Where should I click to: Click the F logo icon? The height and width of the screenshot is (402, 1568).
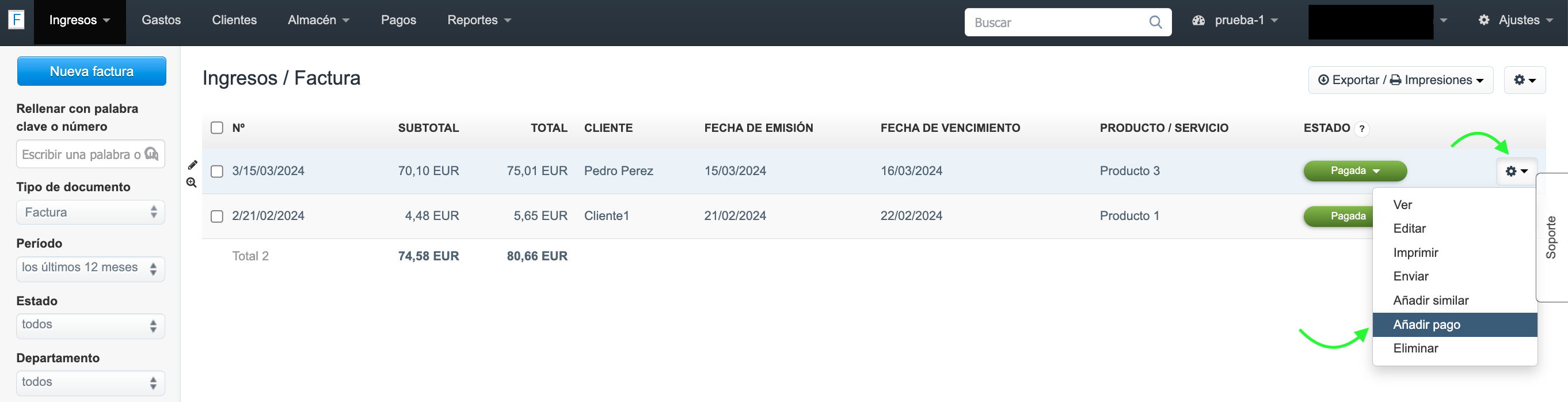click(17, 20)
